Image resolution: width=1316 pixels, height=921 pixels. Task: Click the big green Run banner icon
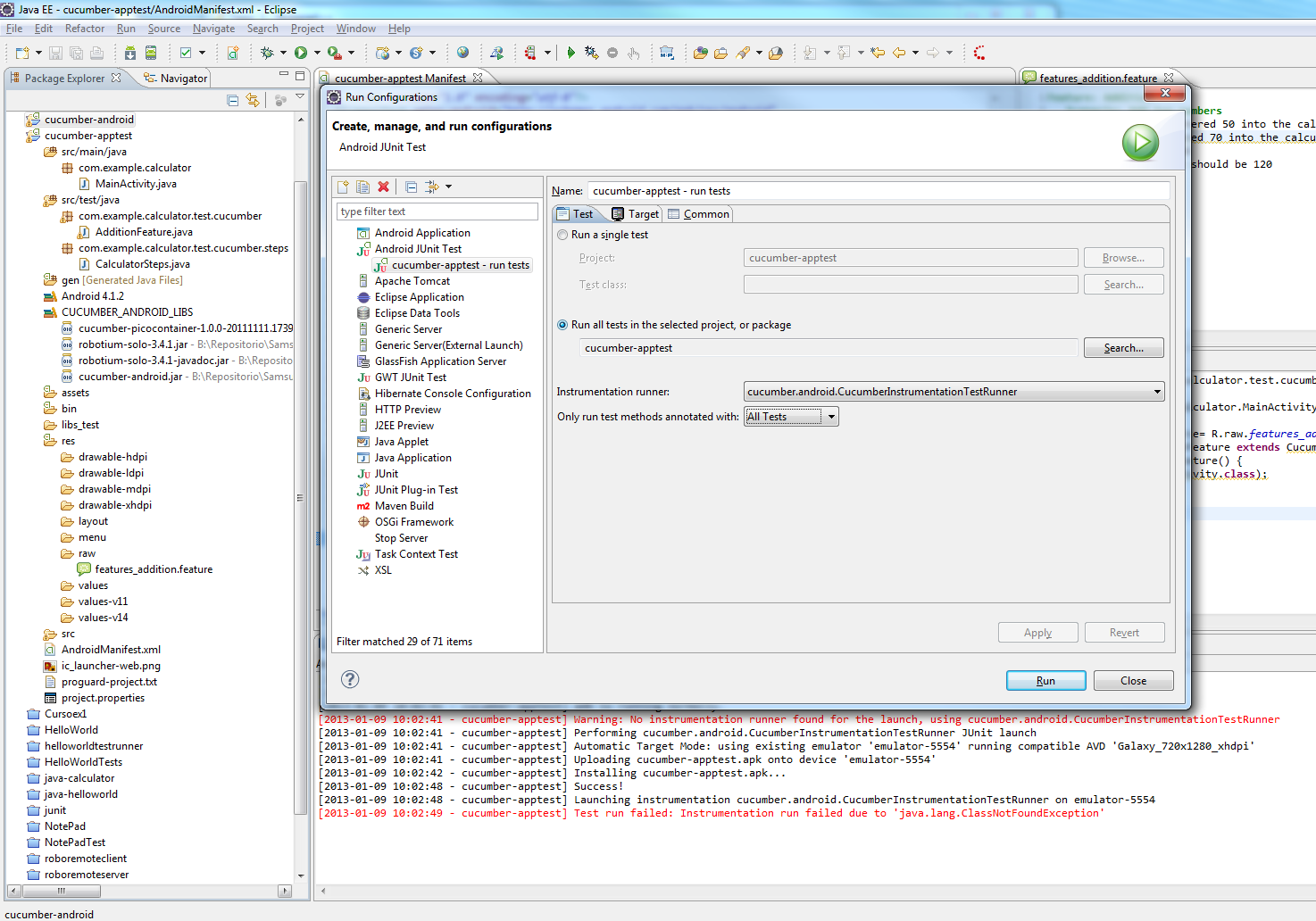(1140, 142)
